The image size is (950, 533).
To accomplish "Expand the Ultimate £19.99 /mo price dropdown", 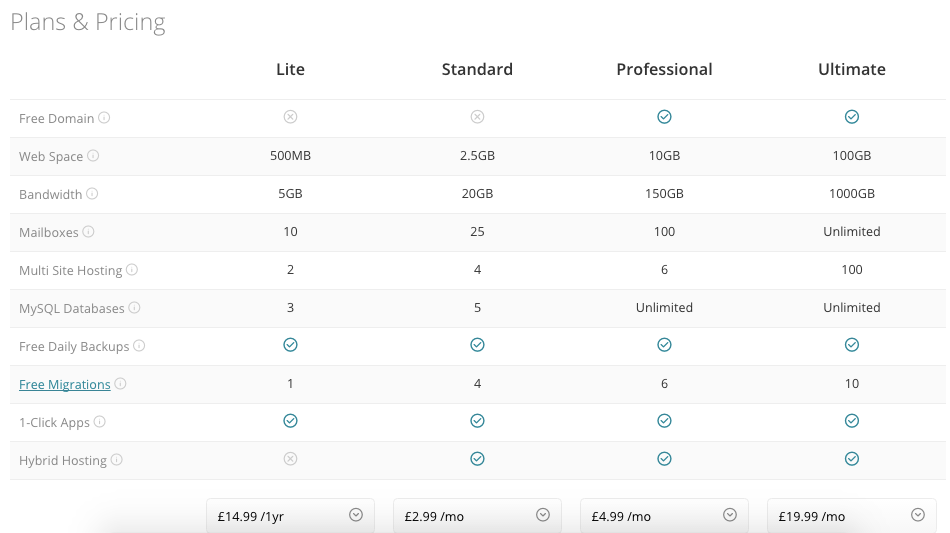I will tap(852, 515).
